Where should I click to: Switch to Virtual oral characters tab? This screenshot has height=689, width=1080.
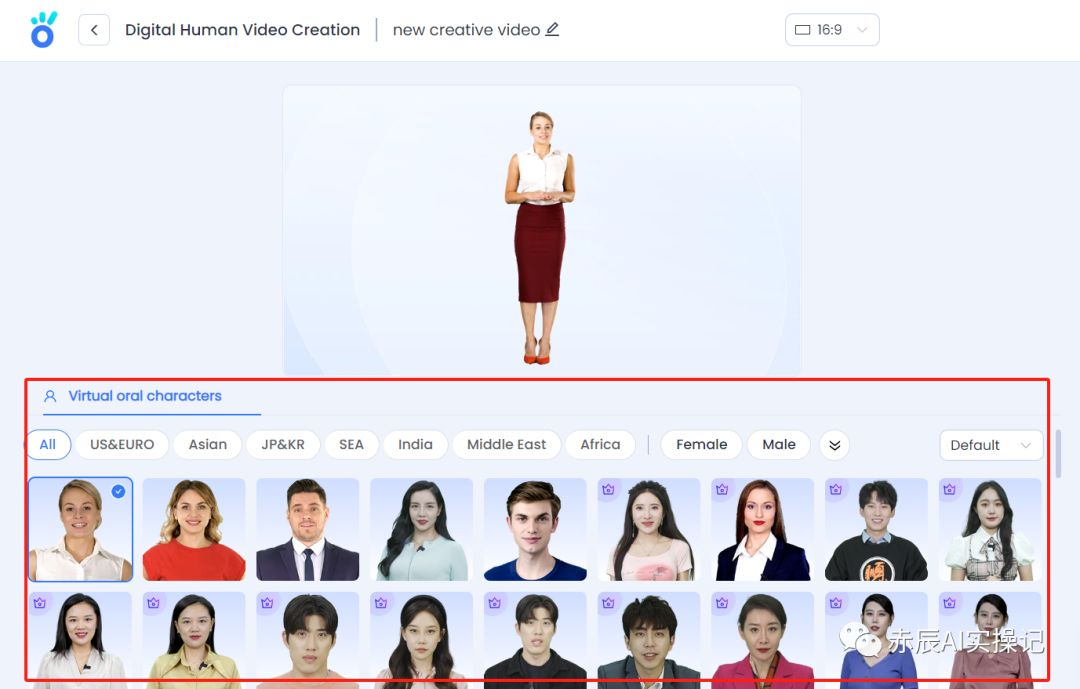144,396
